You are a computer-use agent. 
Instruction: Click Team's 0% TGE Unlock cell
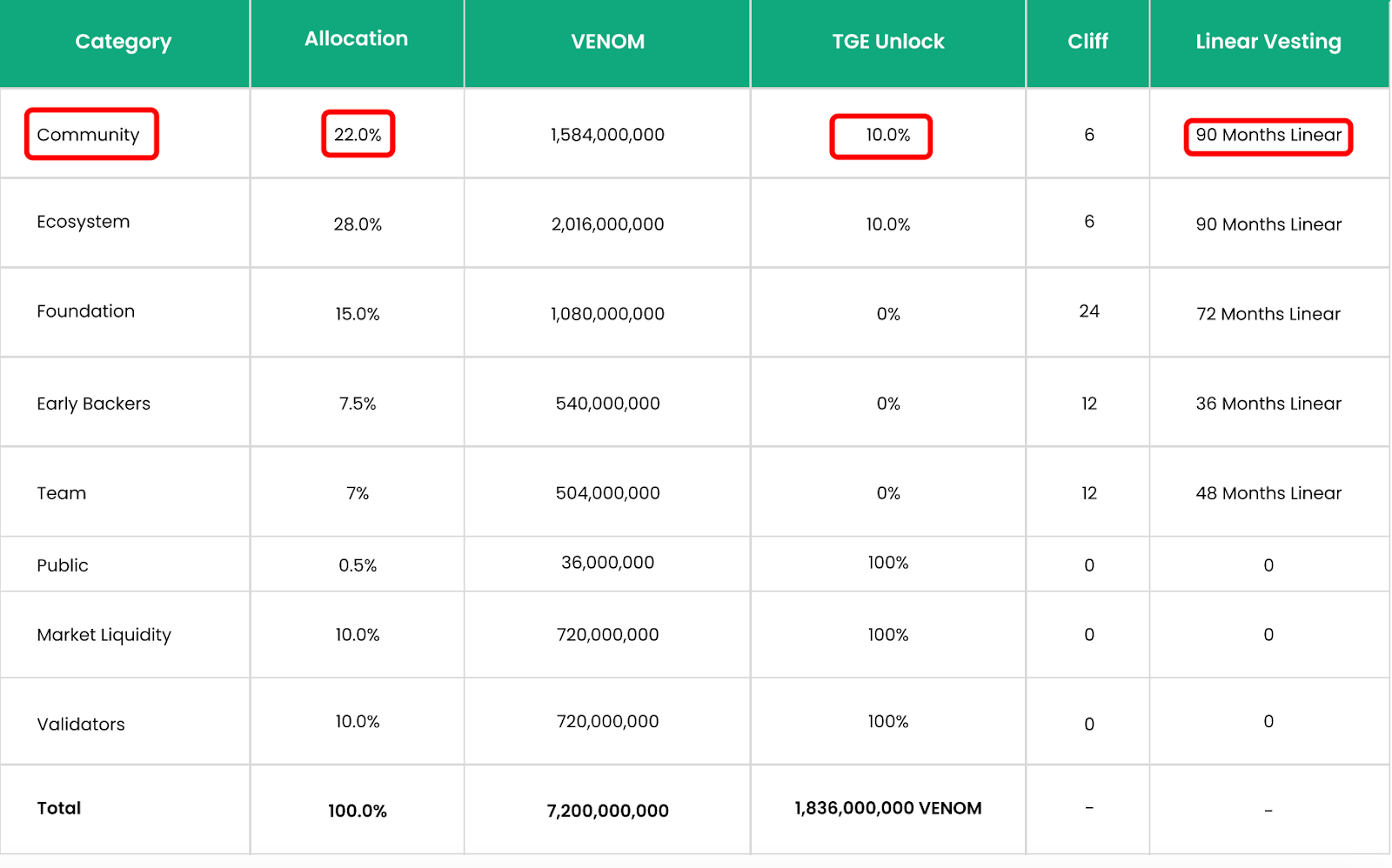pos(888,493)
